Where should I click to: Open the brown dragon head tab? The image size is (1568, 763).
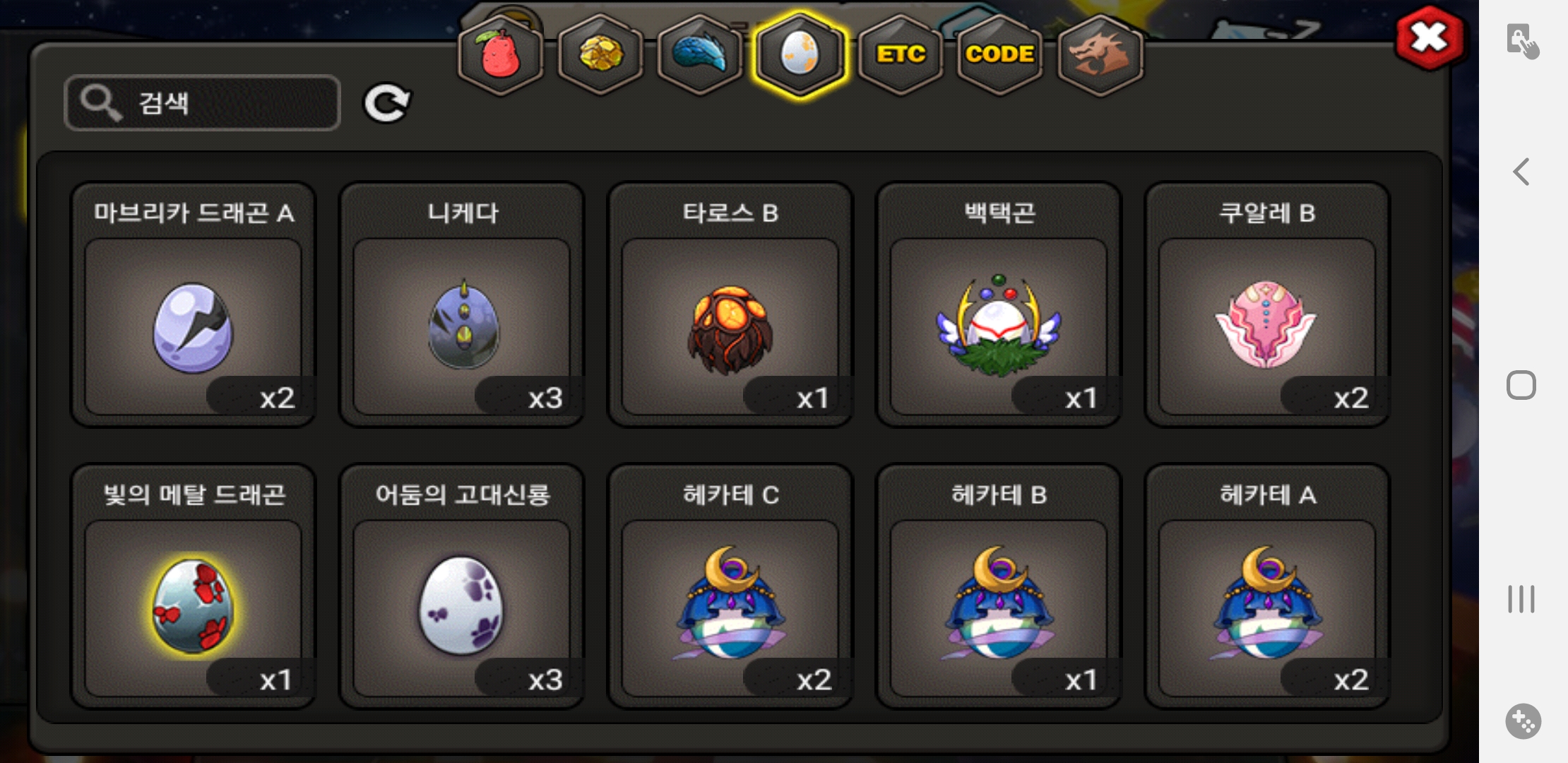(x=1100, y=55)
